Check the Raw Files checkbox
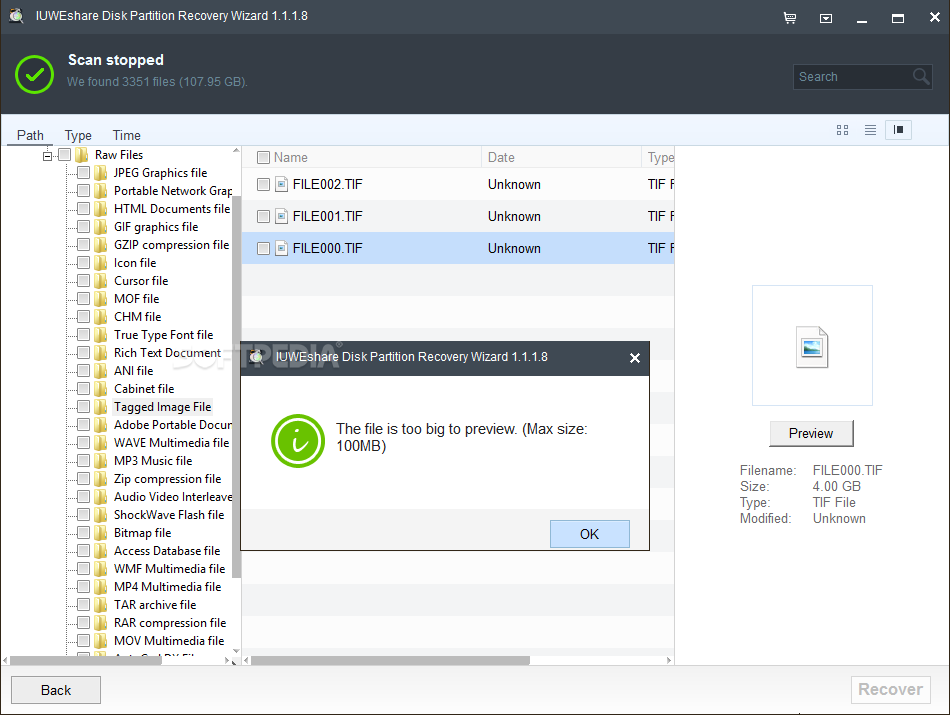Viewport: 950px width, 715px height. [x=65, y=155]
